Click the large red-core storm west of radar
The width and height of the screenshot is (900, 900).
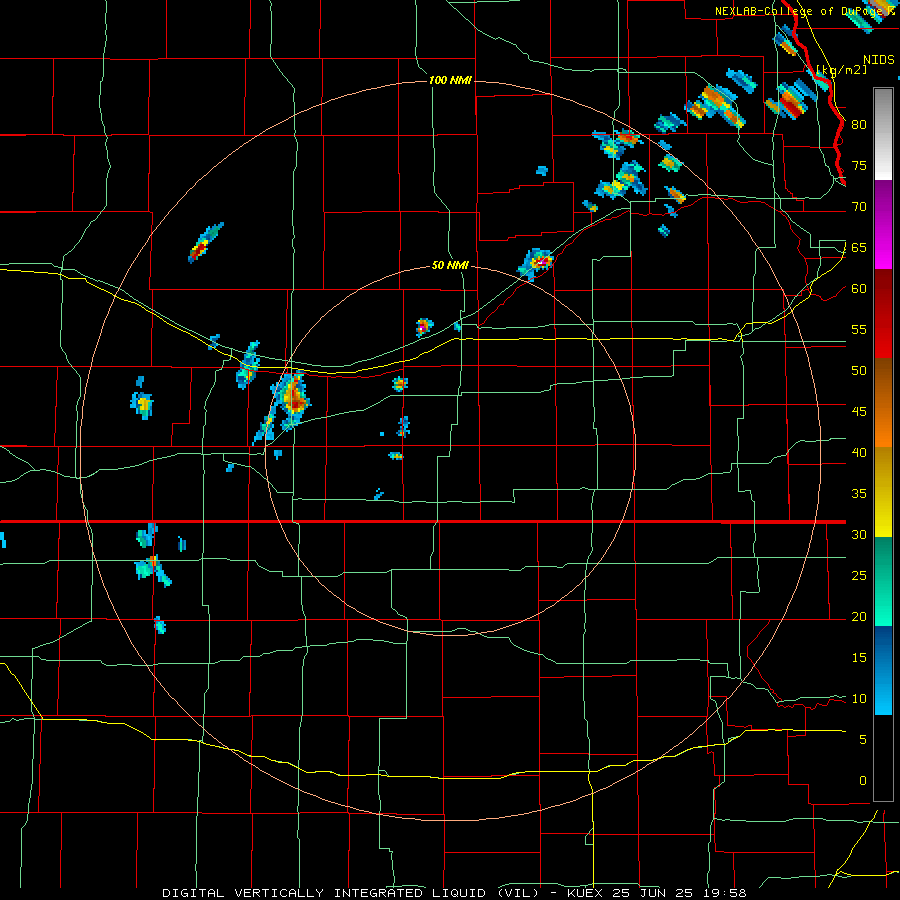291,399
